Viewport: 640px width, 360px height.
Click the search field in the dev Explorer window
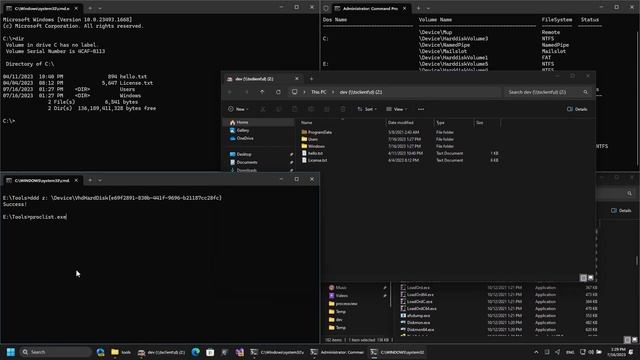click(x=547, y=92)
